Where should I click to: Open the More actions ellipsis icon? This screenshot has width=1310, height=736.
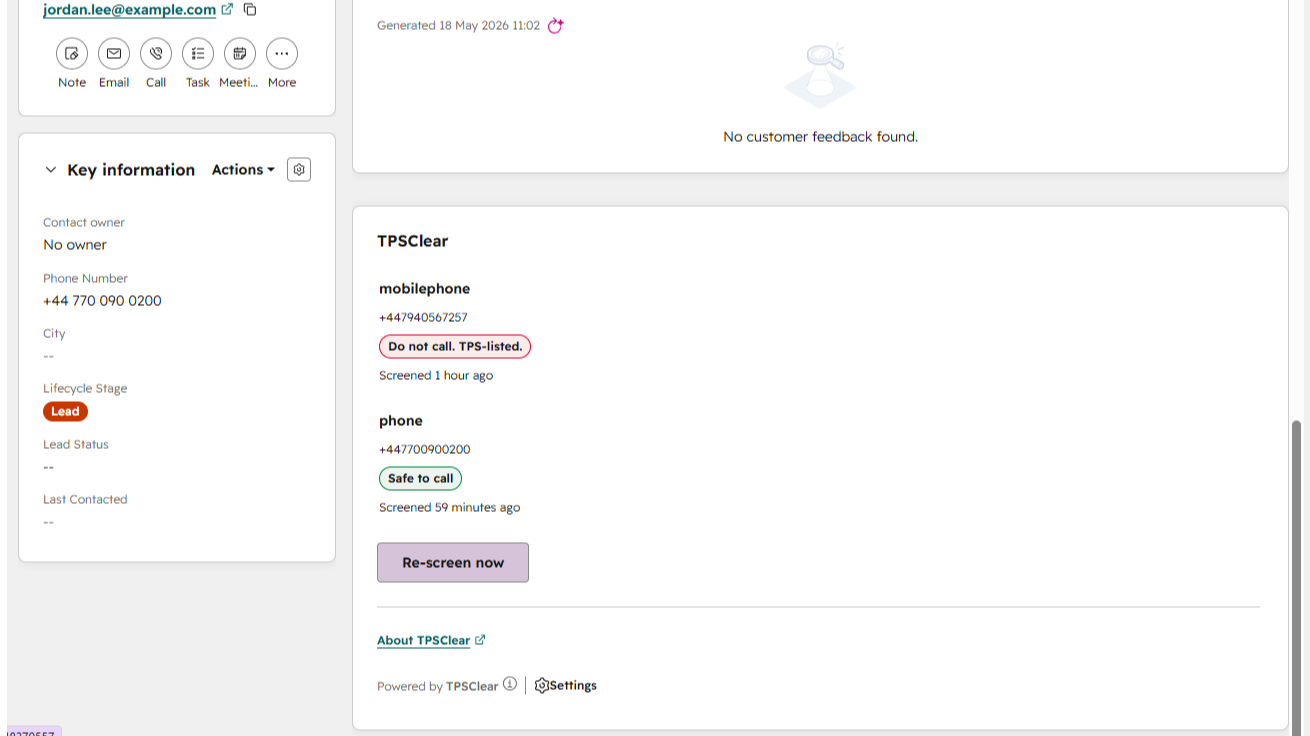coord(282,53)
